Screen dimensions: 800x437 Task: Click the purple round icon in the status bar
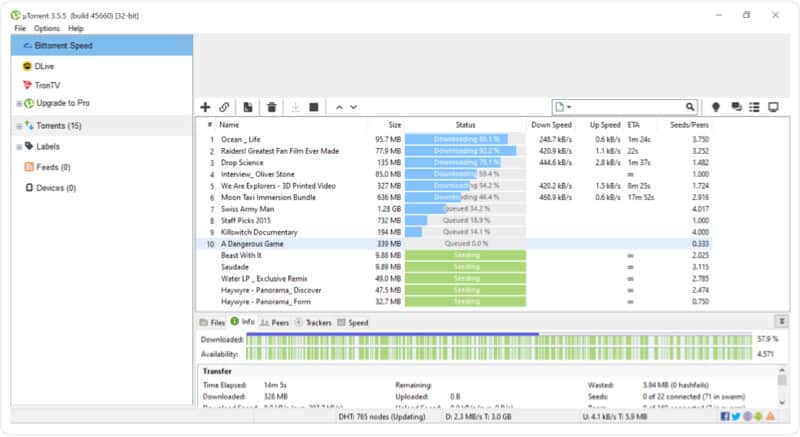(747, 417)
